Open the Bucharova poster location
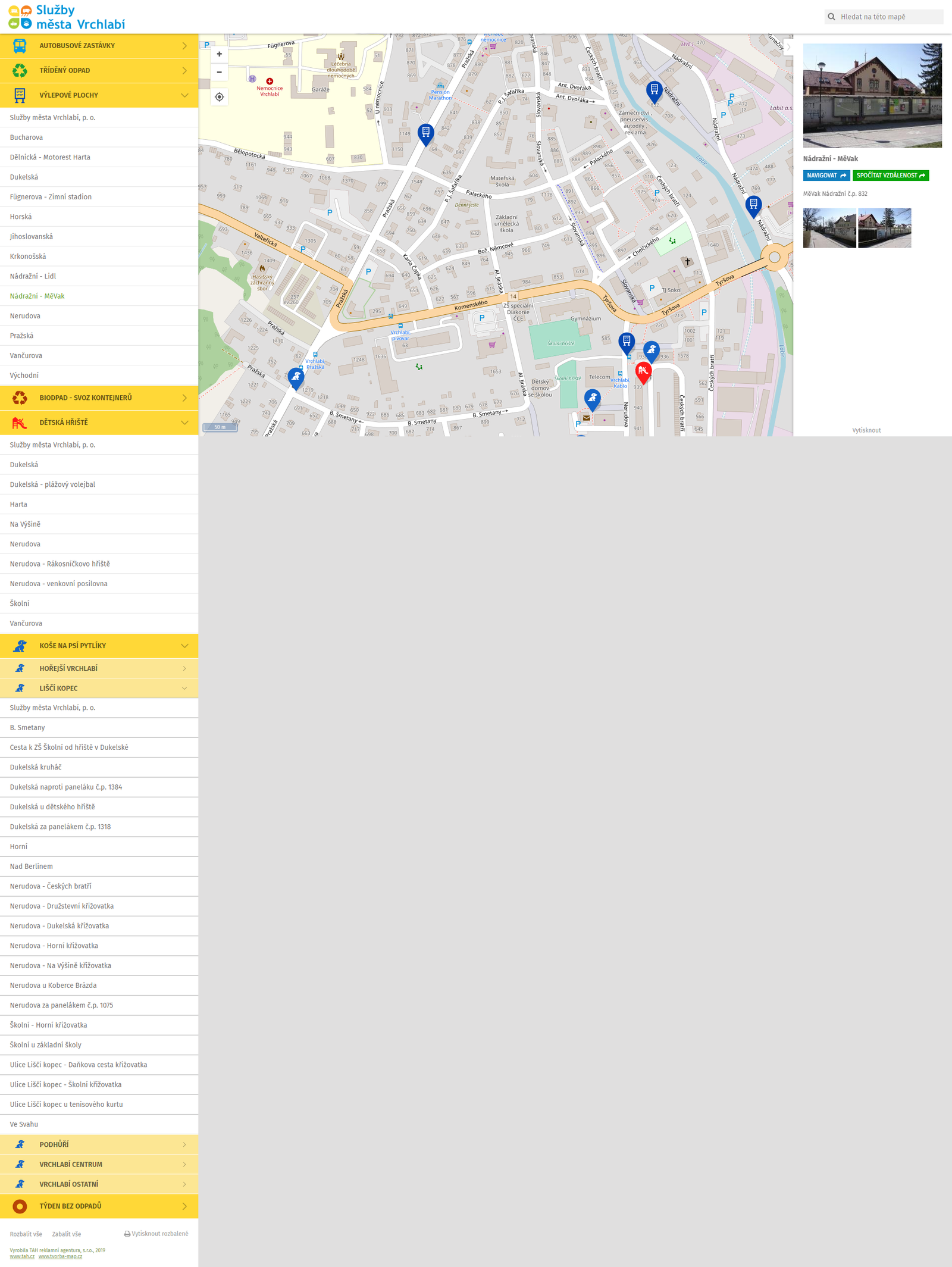The image size is (952, 1267). (99, 137)
